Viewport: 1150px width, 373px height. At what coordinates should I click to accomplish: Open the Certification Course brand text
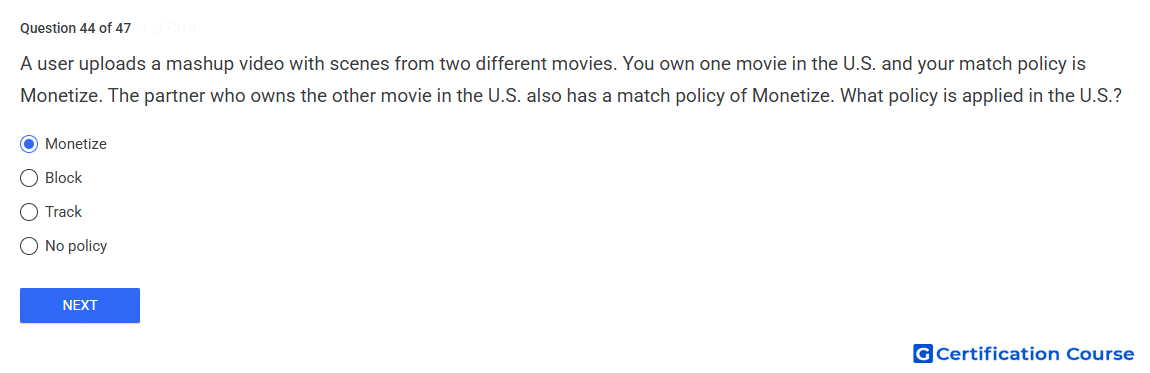[1035, 355]
